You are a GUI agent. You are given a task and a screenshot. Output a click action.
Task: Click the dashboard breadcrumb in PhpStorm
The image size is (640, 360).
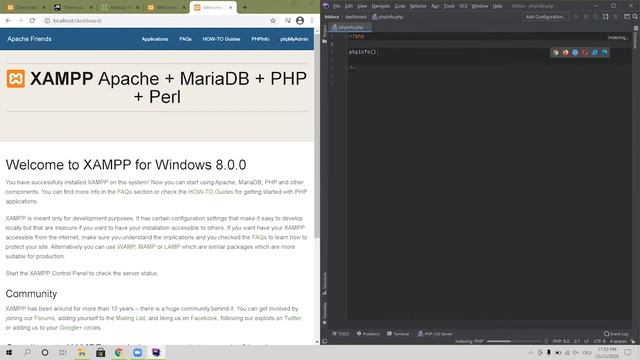coord(356,17)
